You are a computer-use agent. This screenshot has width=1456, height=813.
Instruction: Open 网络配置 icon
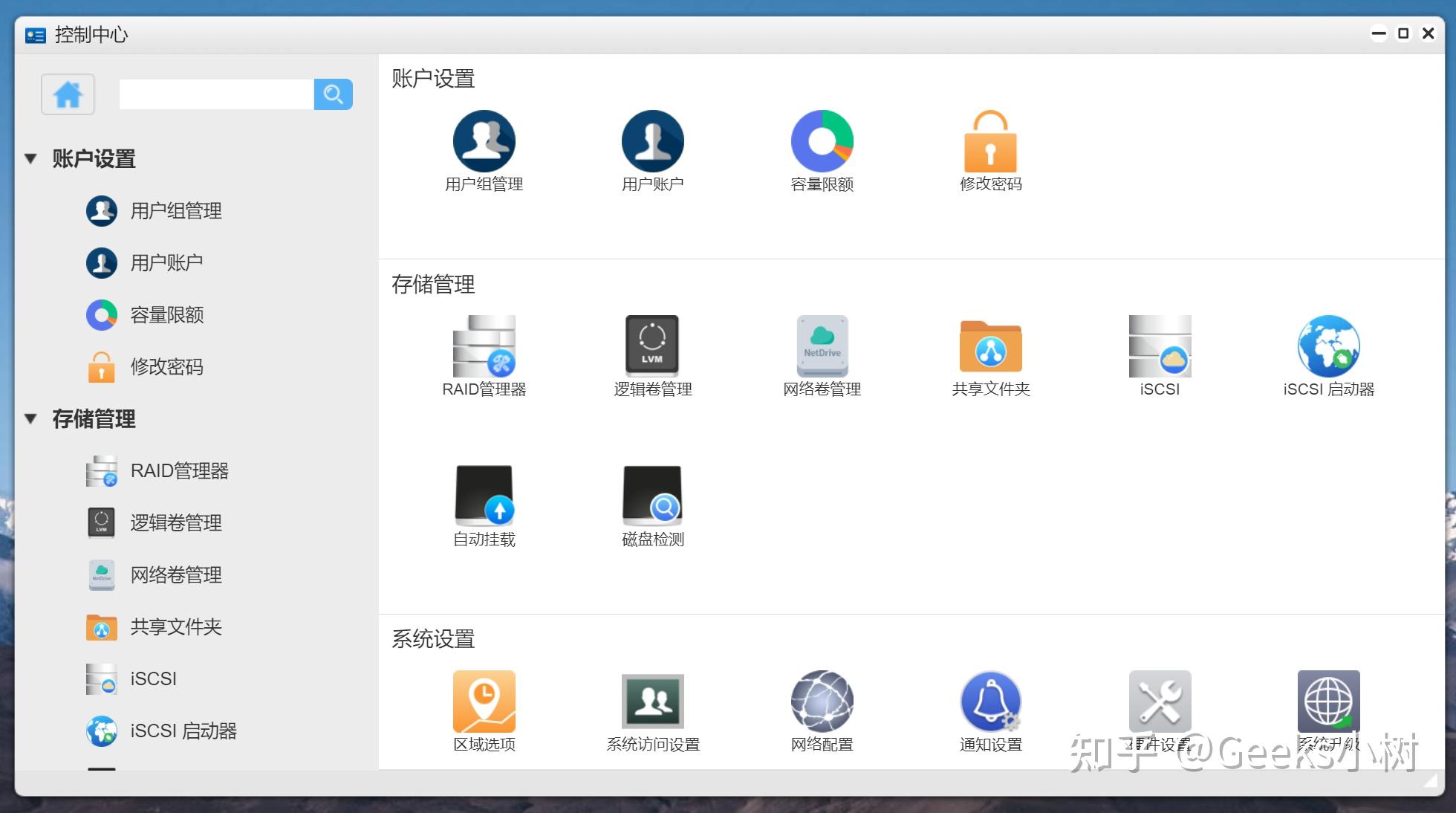822,702
